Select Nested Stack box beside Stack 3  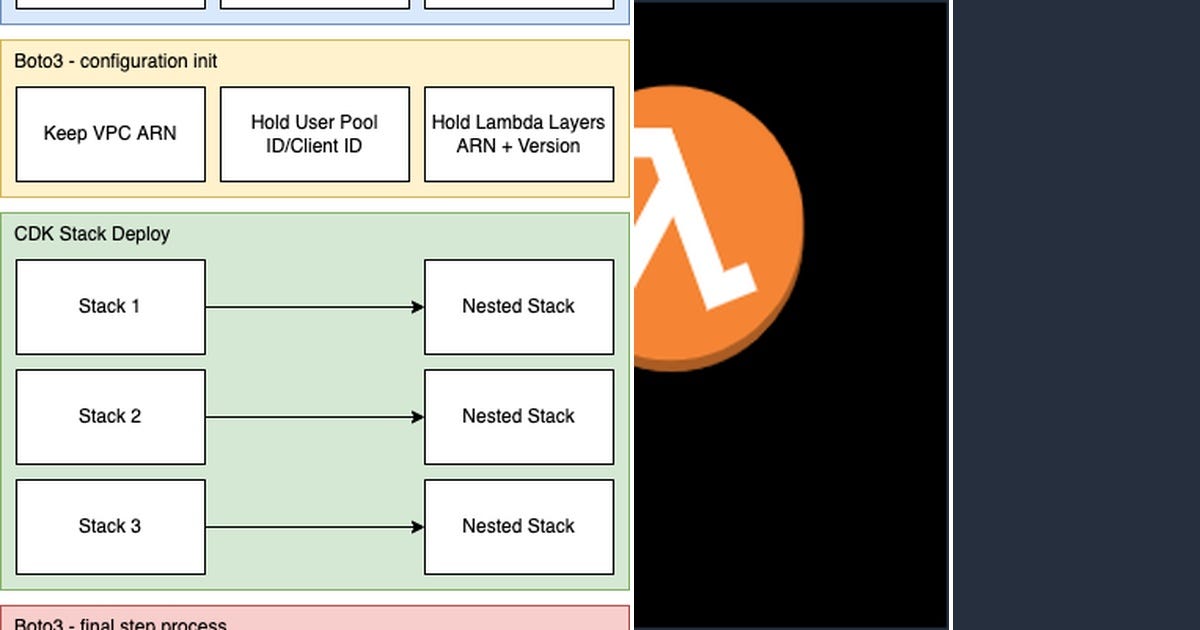tap(519, 527)
